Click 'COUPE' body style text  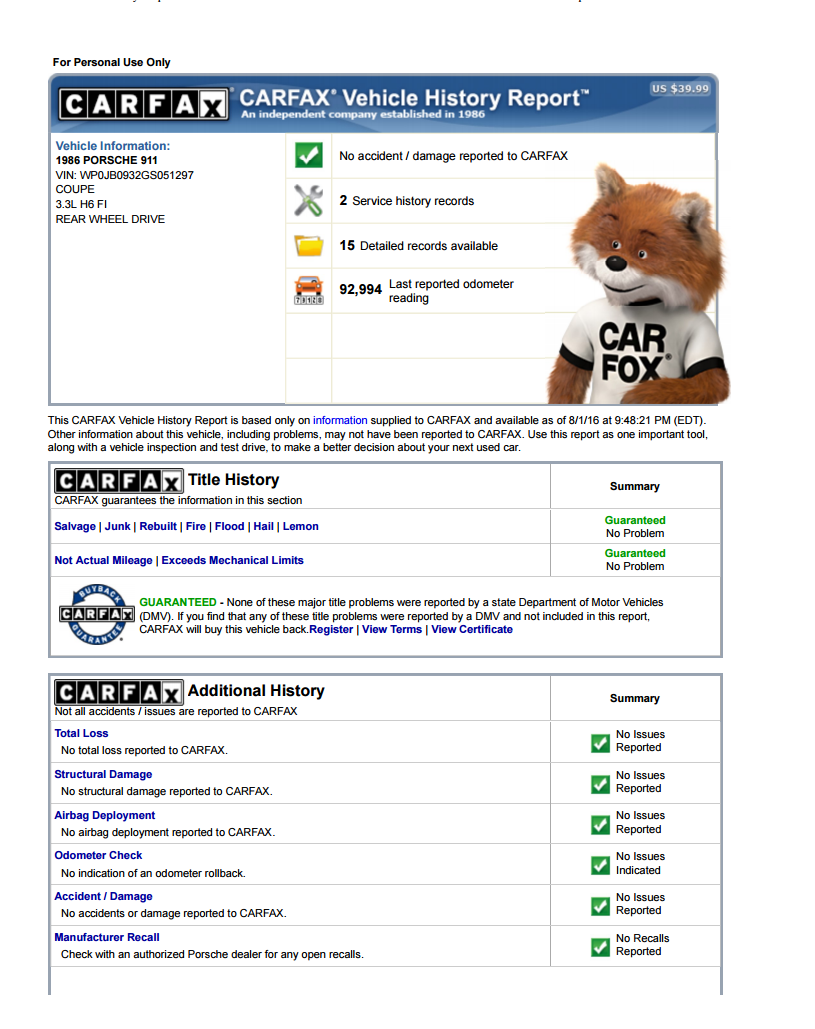pyautogui.click(x=75, y=189)
